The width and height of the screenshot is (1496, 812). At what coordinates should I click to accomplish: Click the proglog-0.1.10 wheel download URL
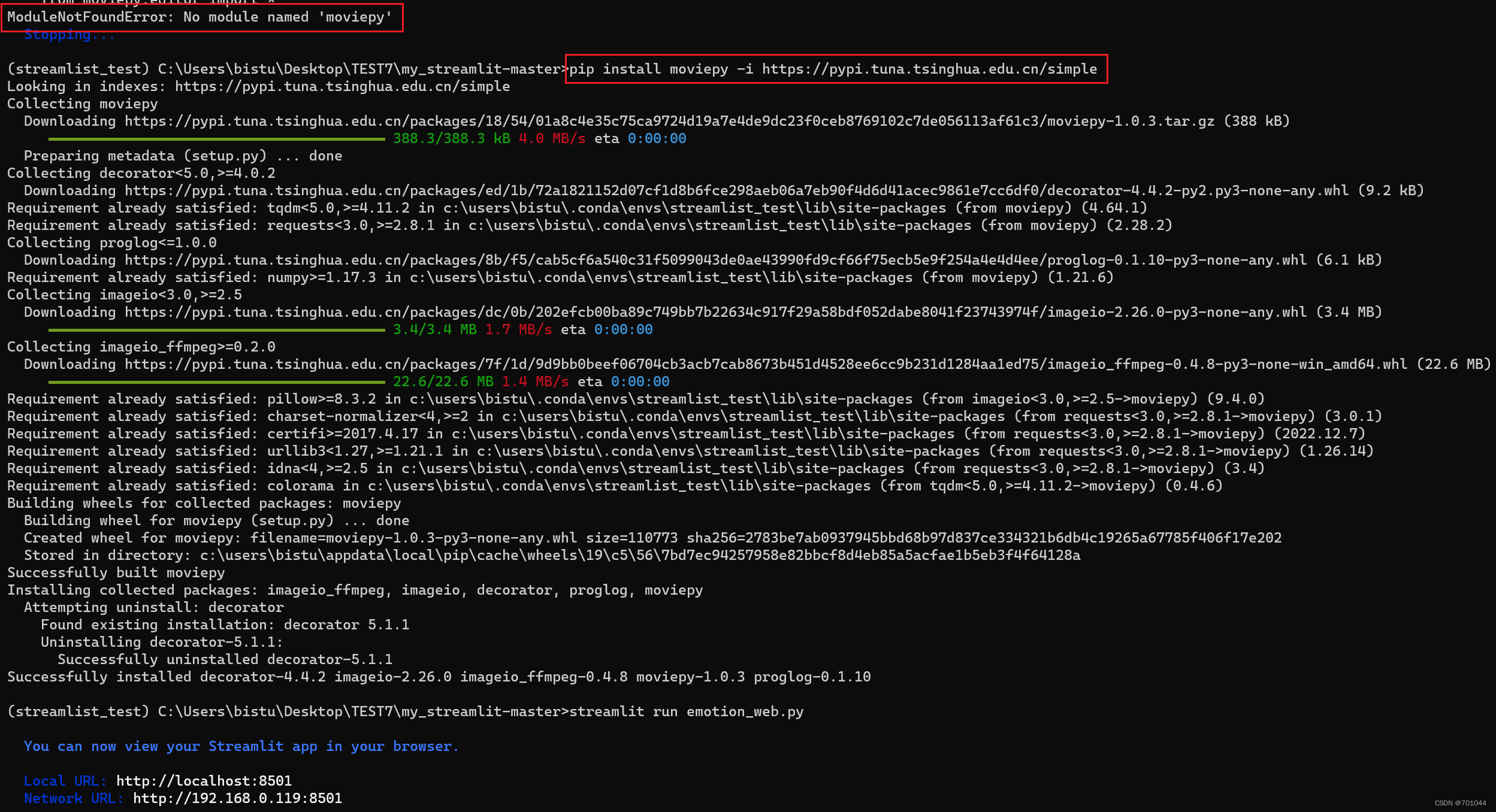(x=715, y=260)
